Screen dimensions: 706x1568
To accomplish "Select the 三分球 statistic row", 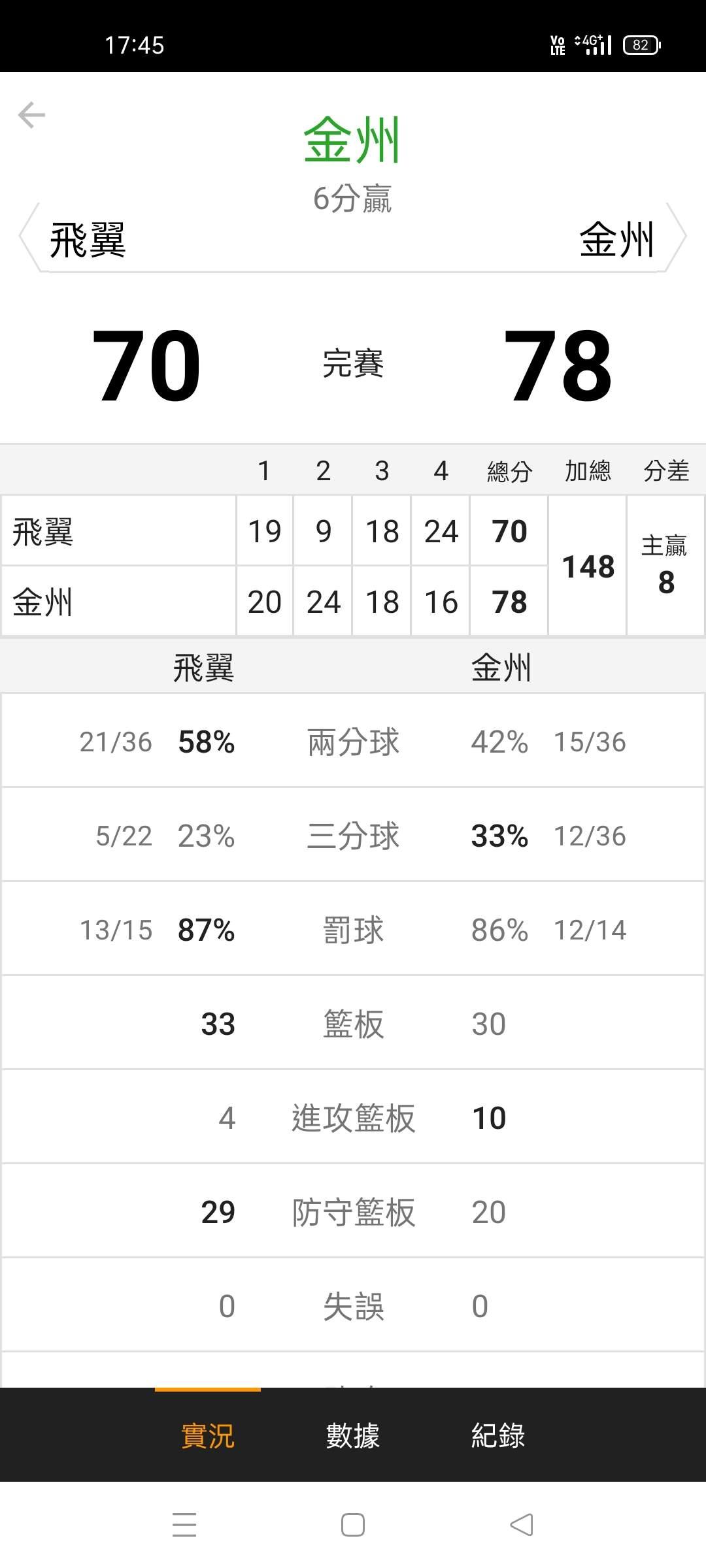I will [x=353, y=835].
